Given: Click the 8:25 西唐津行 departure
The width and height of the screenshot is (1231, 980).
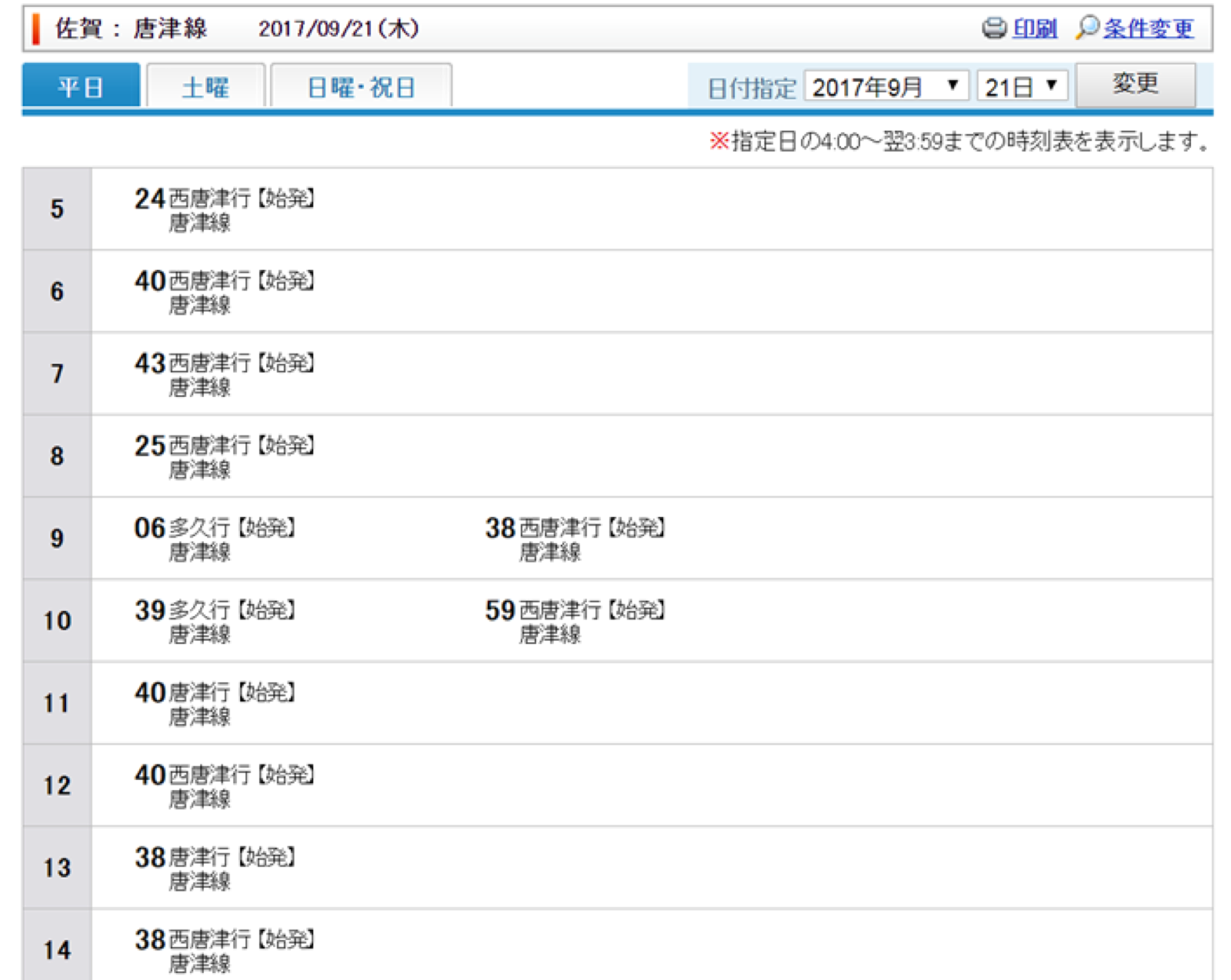Looking at the screenshot, I should [x=224, y=456].
